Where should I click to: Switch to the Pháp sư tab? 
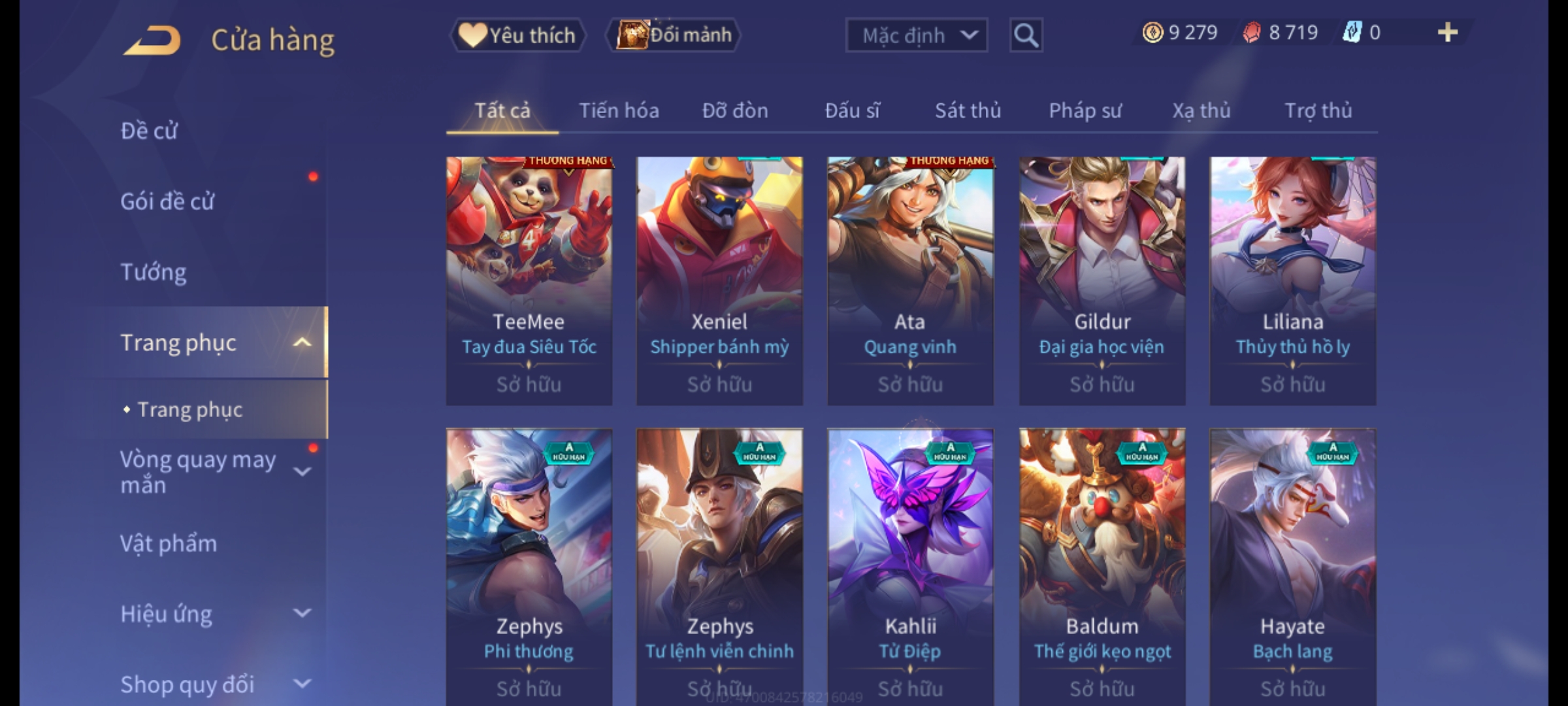click(1085, 110)
